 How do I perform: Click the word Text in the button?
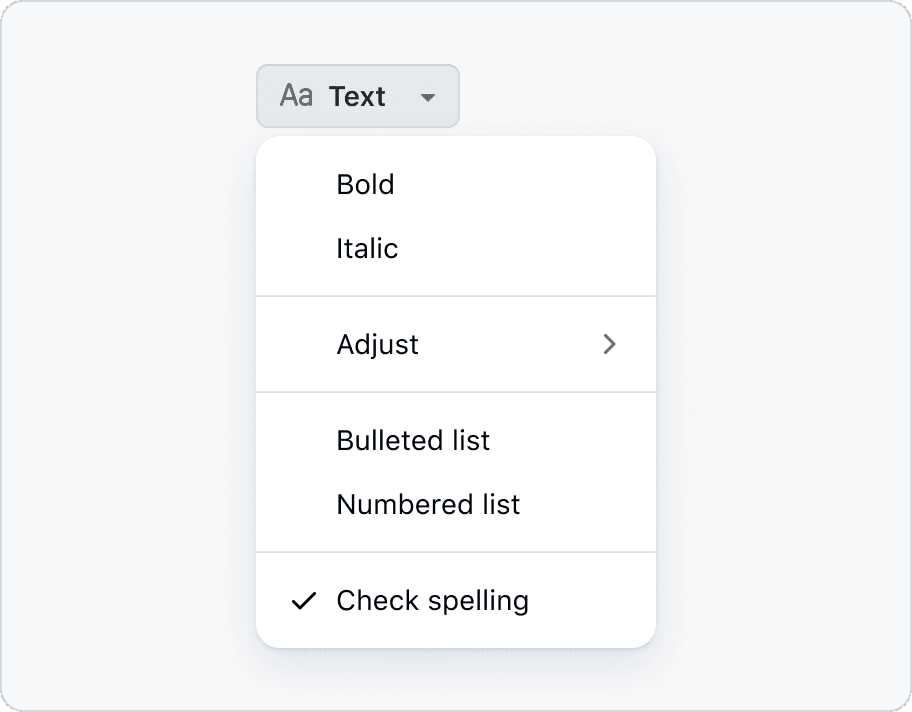coord(357,96)
